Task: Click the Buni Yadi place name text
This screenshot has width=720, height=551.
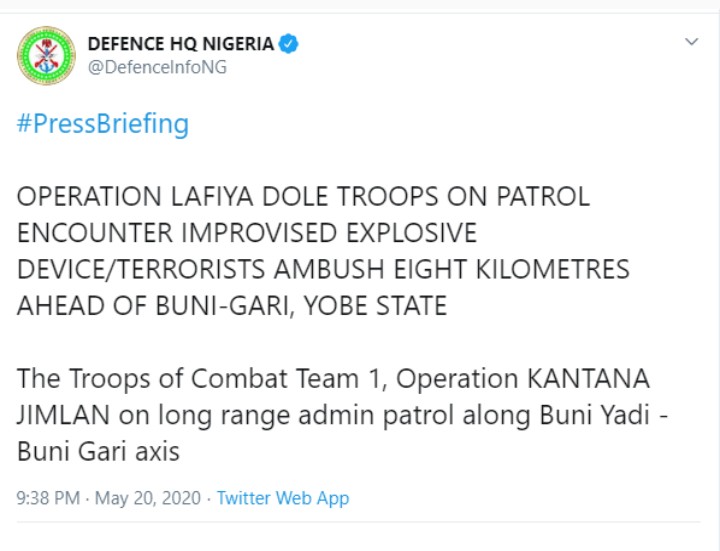Action: (x=595, y=415)
